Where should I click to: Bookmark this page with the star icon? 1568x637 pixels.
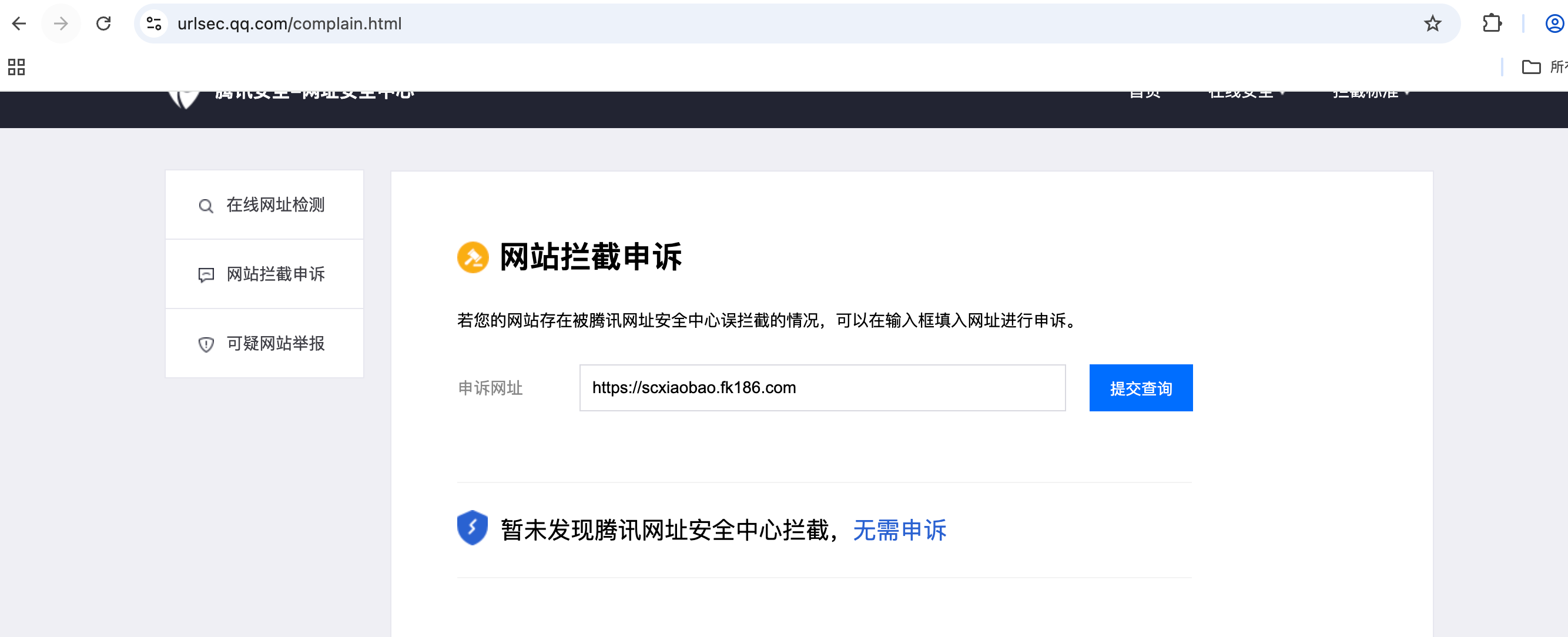point(1432,24)
